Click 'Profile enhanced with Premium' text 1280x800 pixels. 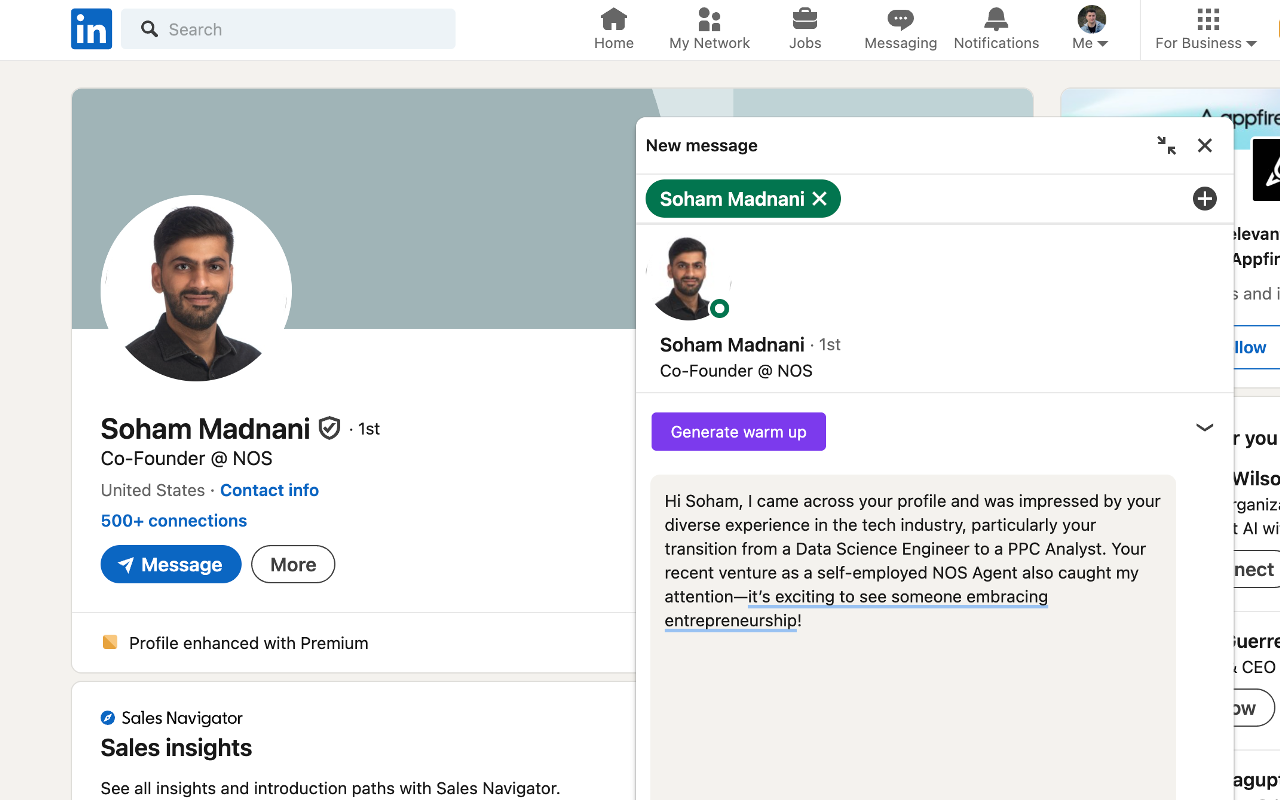(x=249, y=643)
